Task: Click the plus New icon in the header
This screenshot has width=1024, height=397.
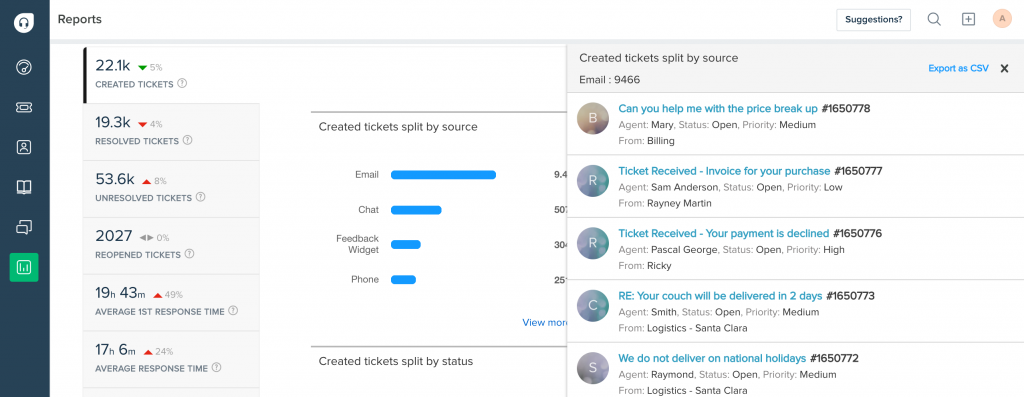Action: tap(968, 20)
